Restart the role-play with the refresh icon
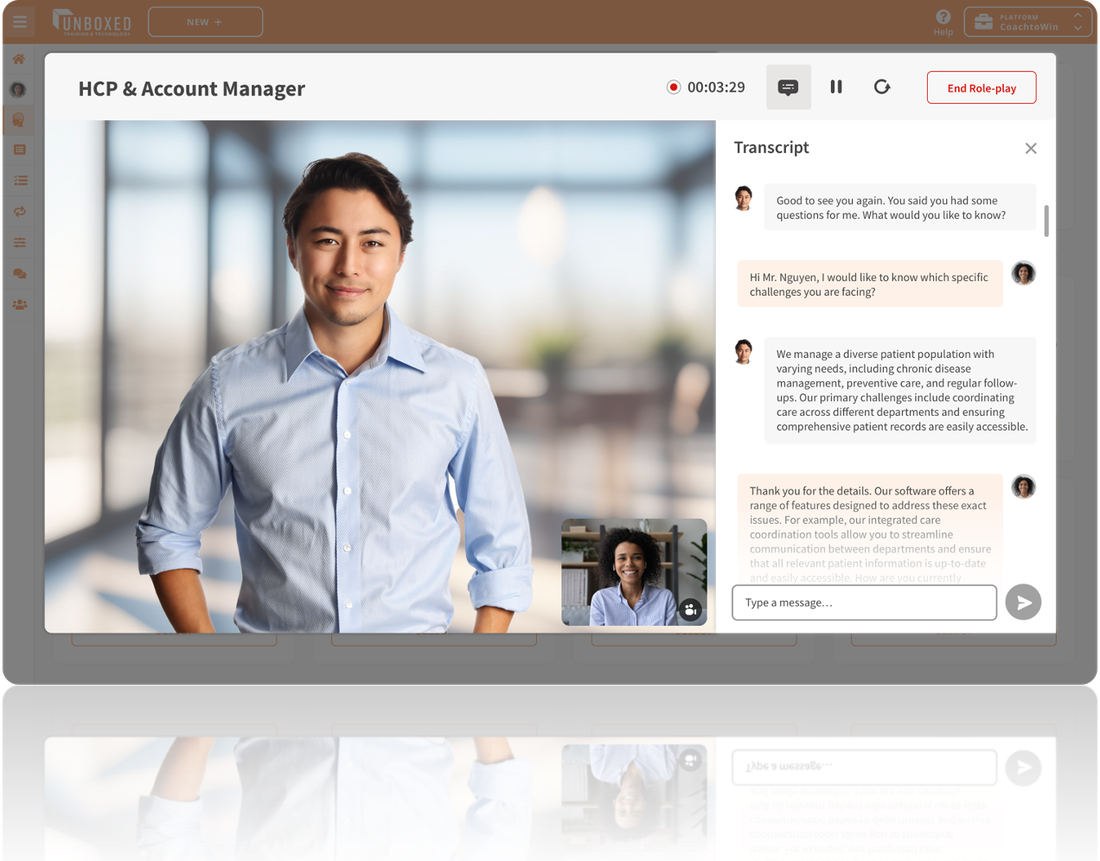 (x=882, y=87)
